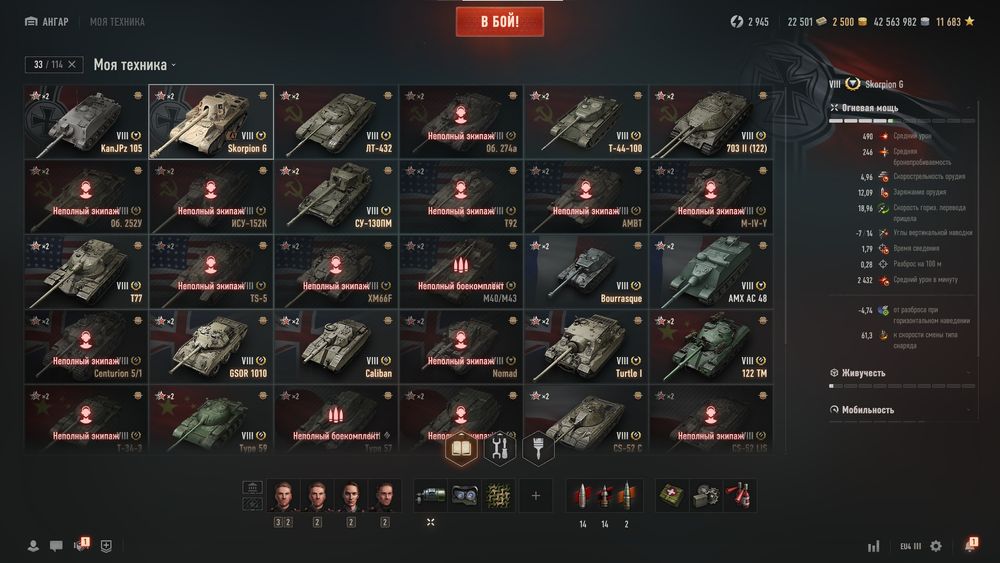This screenshot has height=563, width=1000.
Task: Expand the Моя техника dropdown heading
Action: [135, 64]
